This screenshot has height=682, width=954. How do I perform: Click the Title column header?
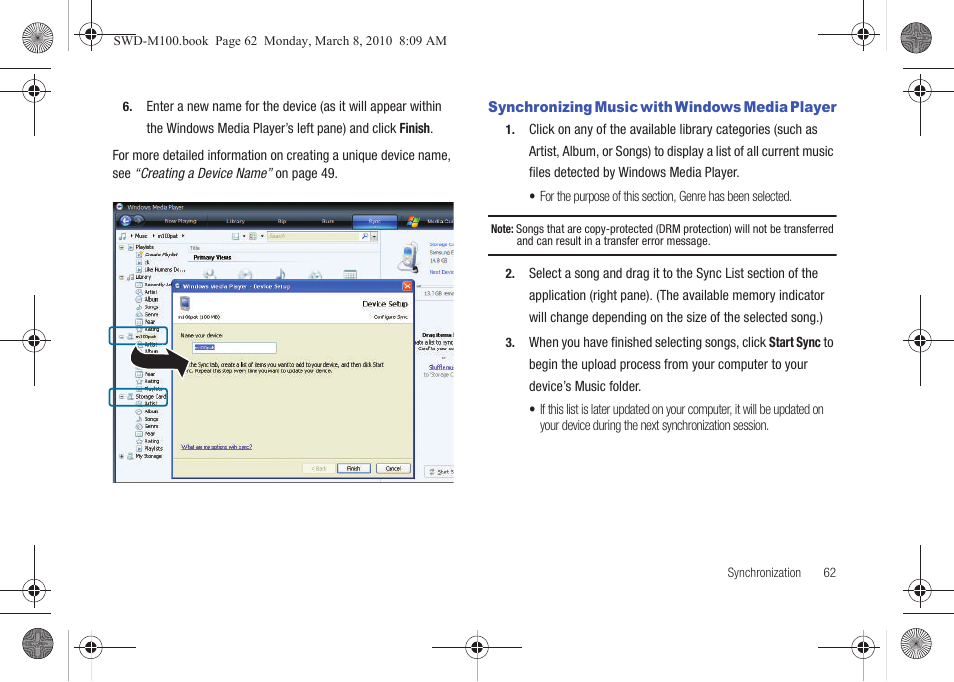pos(195,248)
